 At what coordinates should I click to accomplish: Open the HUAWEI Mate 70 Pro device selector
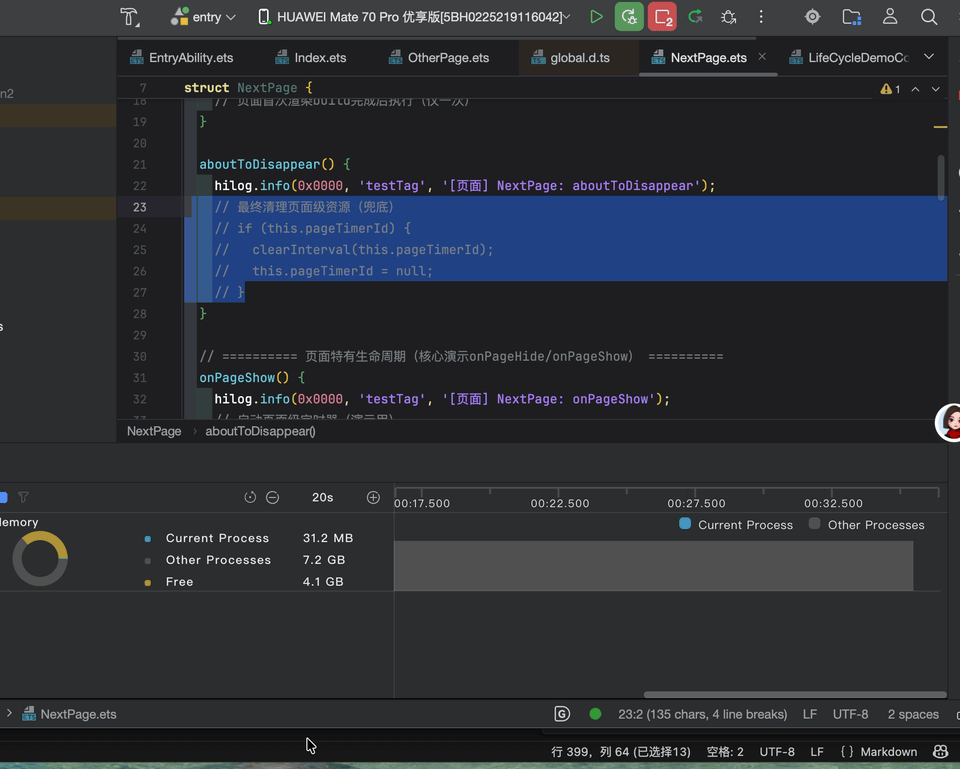click(413, 17)
